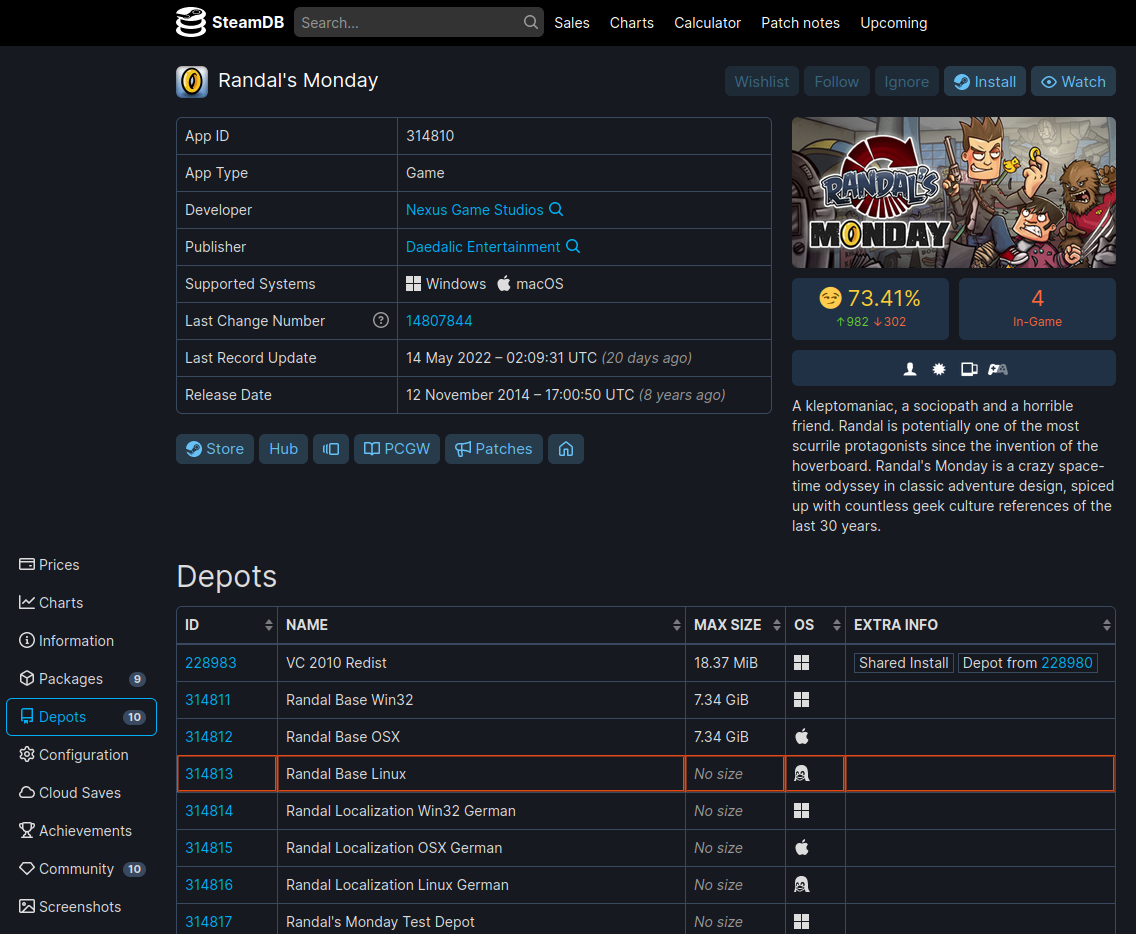Open the PCGW link button
This screenshot has width=1136, height=934.
397,449
